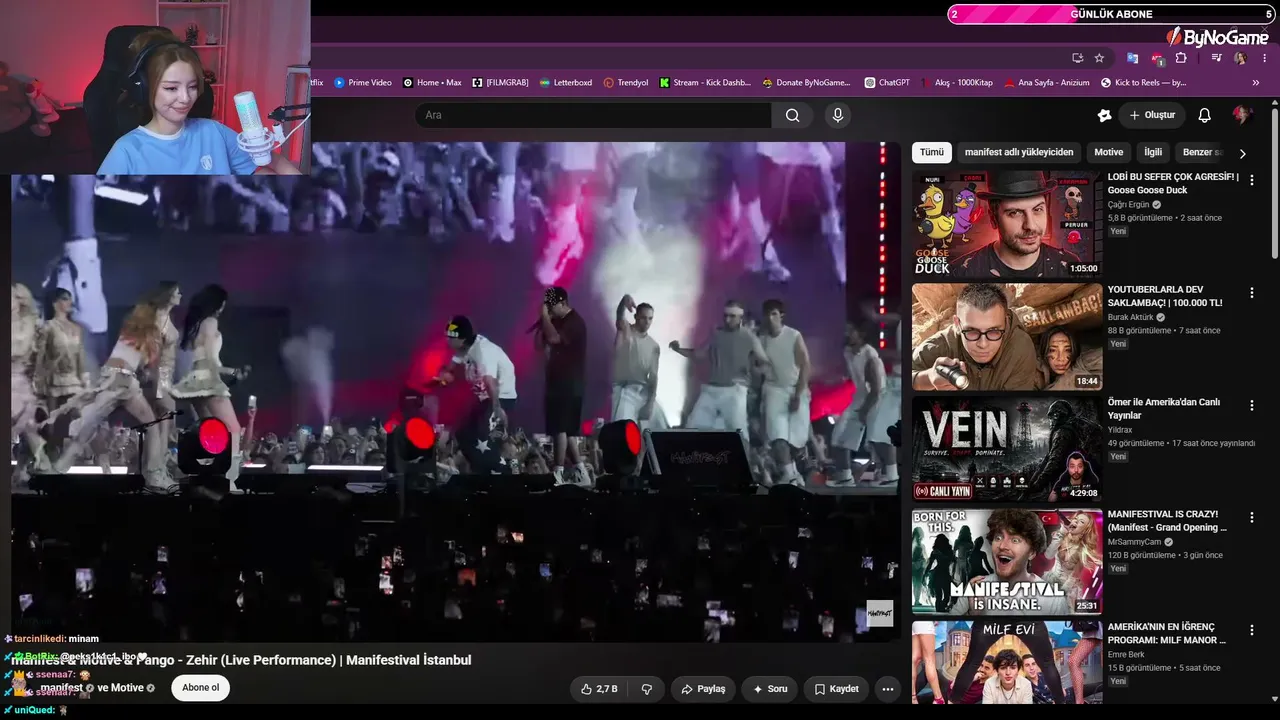Open the Trendyol bookmark
Screen dimensions: 1280x720
pyautogui.click(x=626, y=83)
